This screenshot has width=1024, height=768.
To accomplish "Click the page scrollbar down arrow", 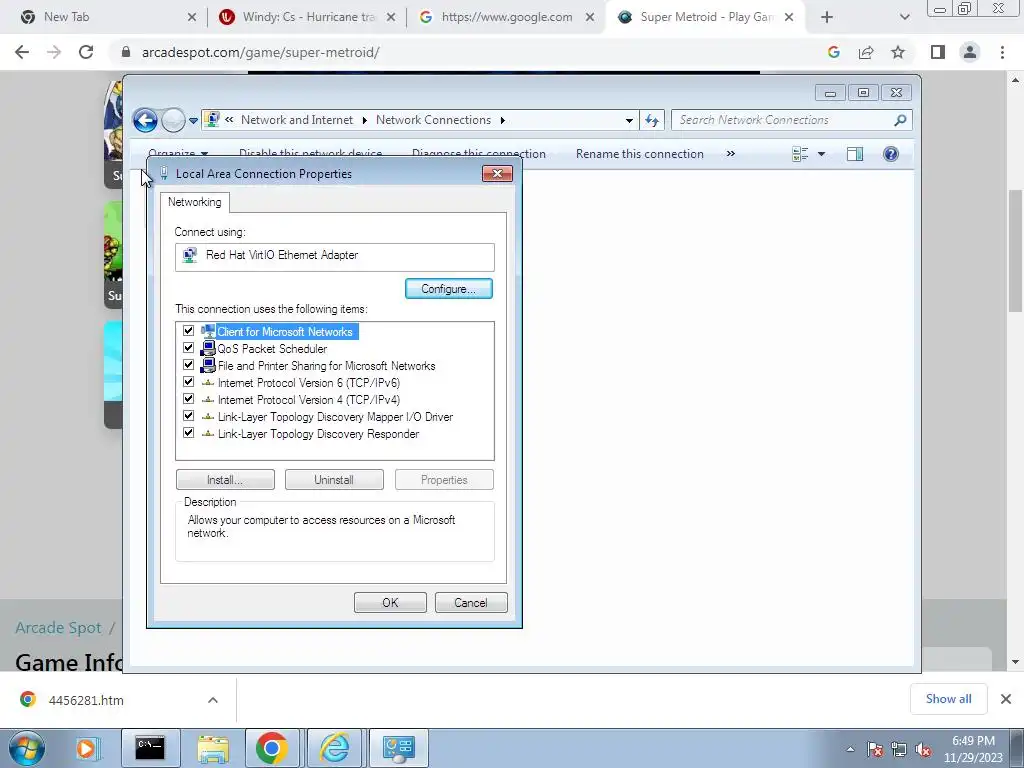I will (1015, 662).
